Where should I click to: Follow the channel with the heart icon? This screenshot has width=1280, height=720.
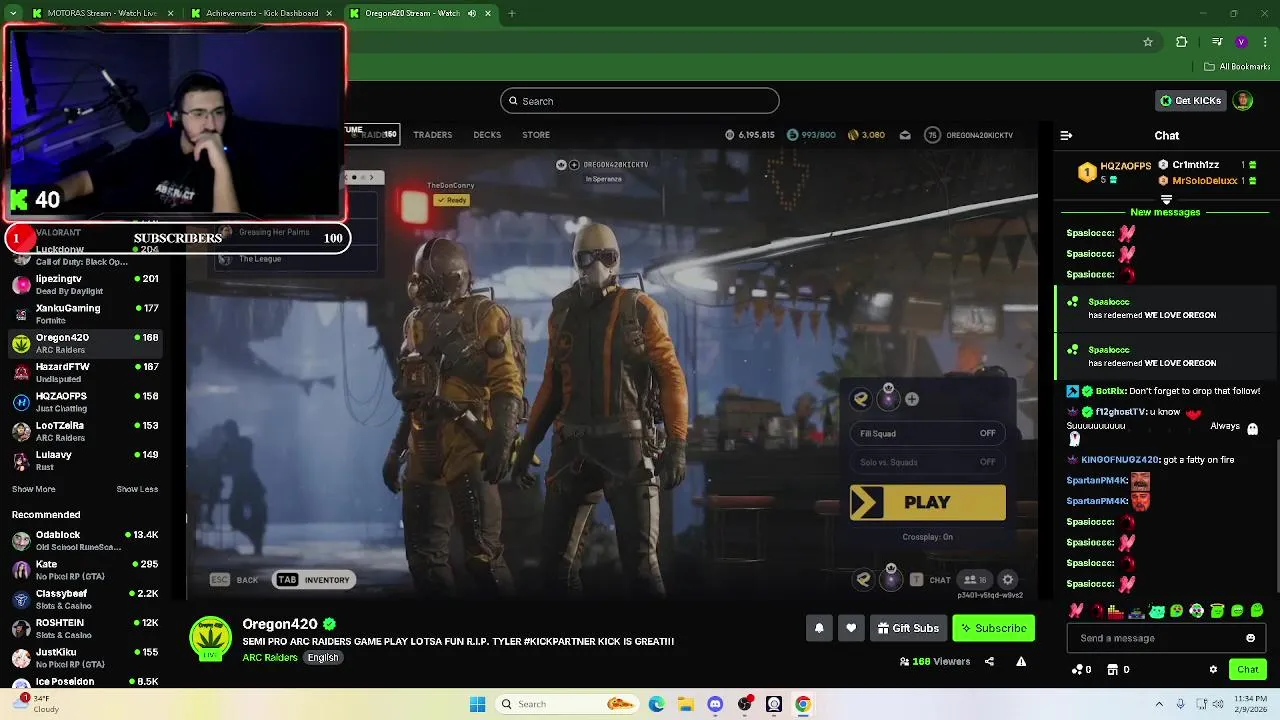coord(851,628)
